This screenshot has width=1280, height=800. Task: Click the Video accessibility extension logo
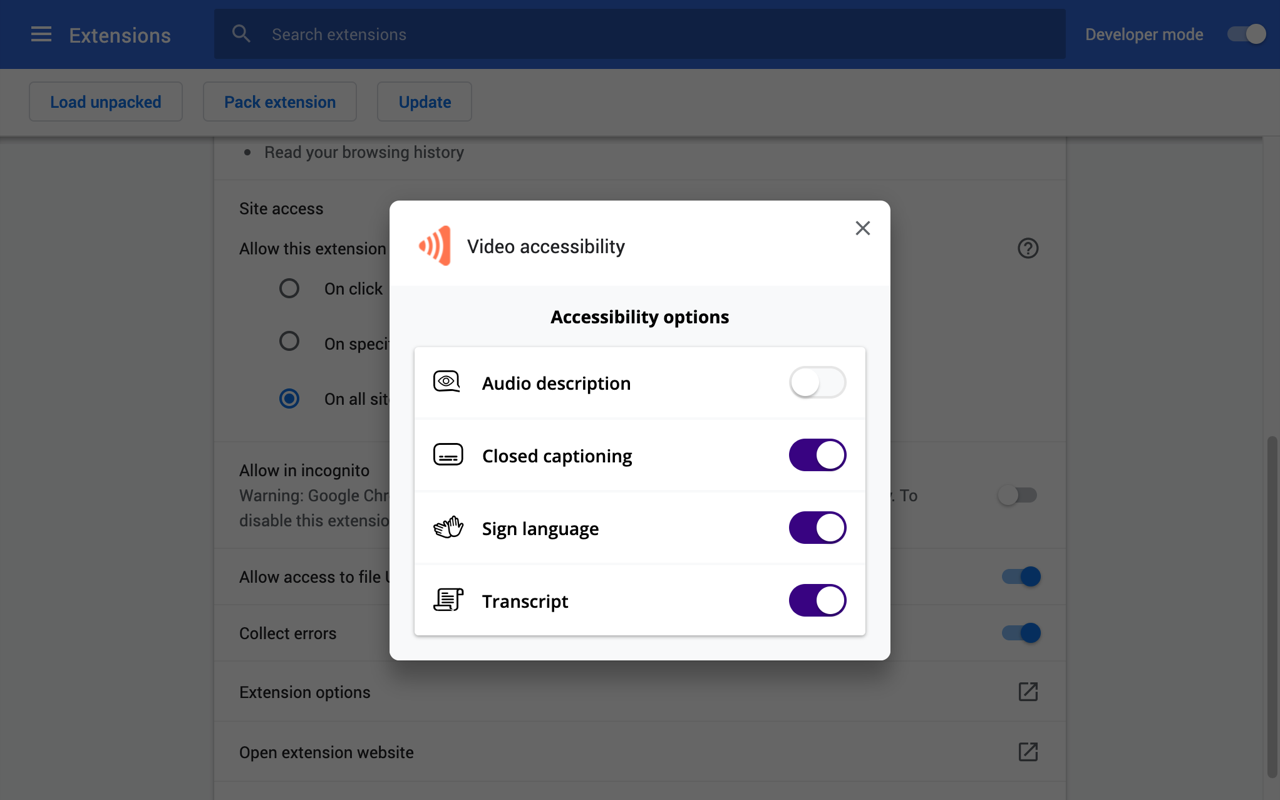pyautogui.click(x=434, y=245)
